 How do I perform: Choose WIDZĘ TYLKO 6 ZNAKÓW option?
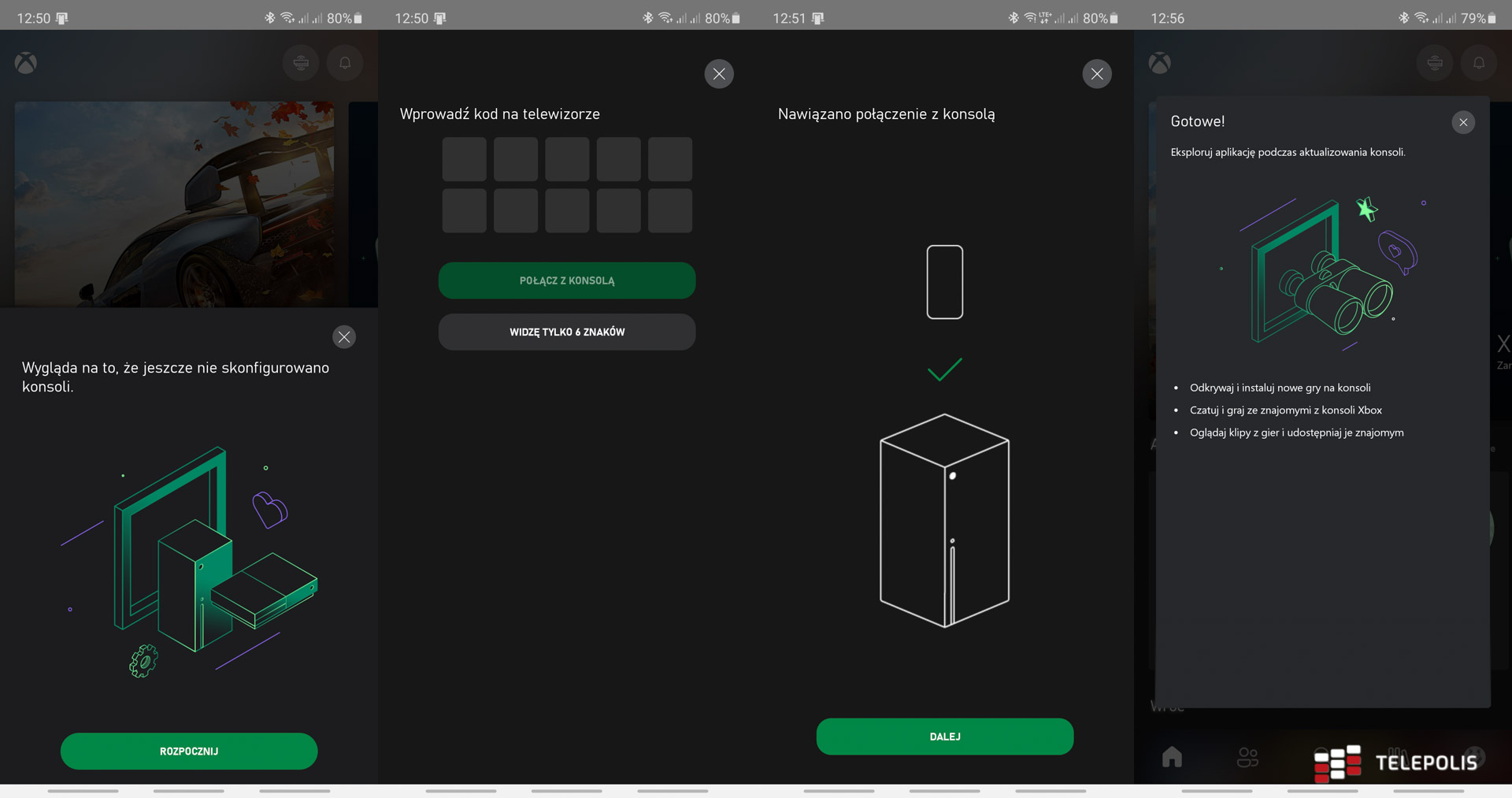pos(567,332)
